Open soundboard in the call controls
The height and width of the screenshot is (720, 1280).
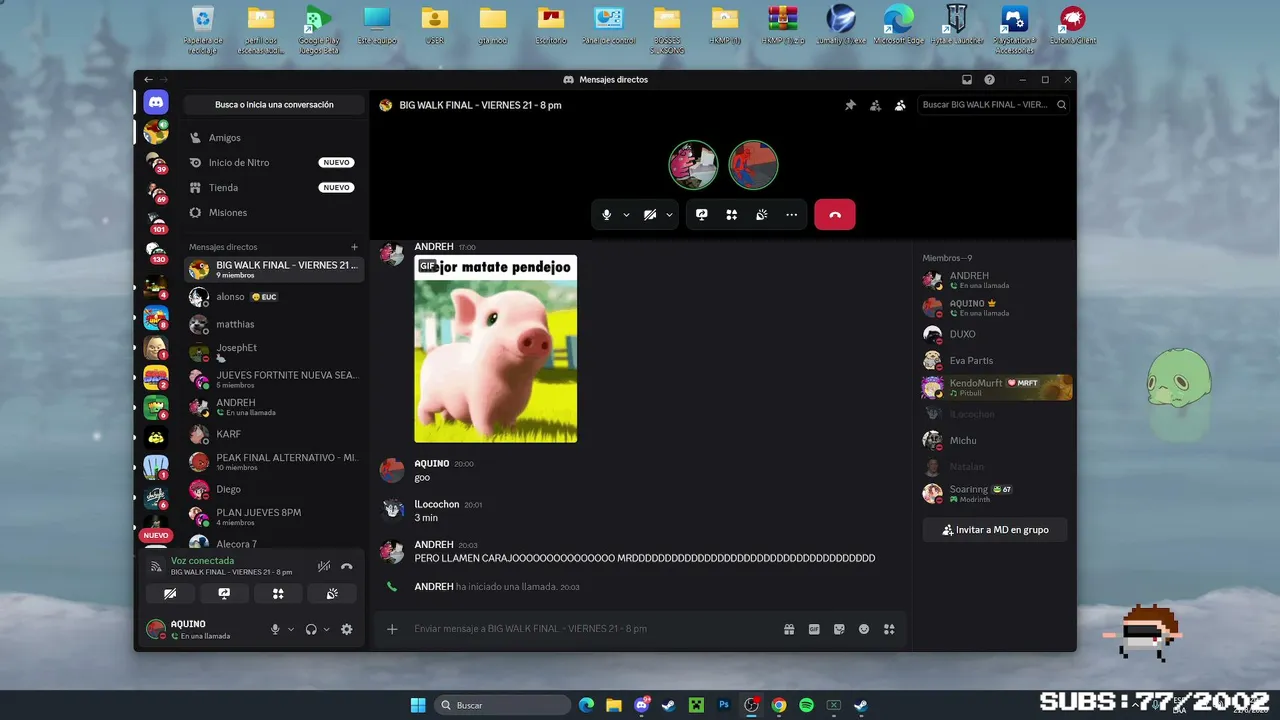761,214
